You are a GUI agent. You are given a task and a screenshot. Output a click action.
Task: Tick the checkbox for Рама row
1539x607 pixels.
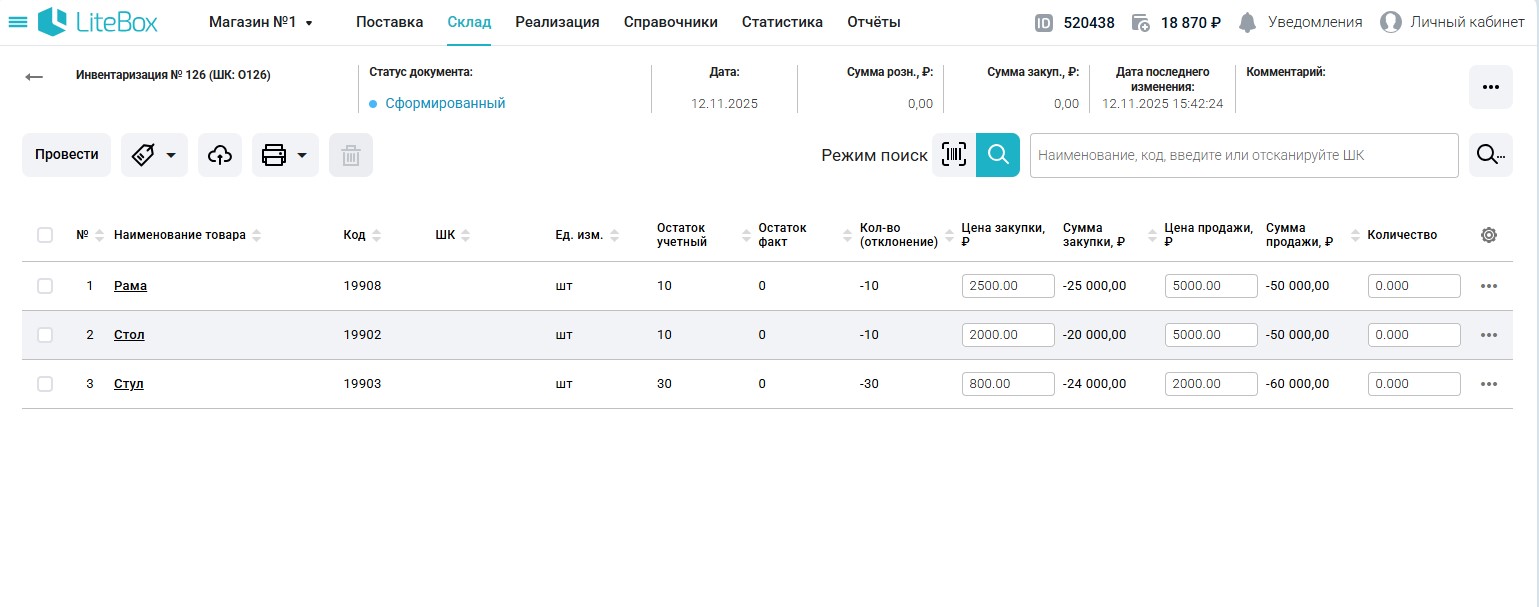[x=45, y=286]
